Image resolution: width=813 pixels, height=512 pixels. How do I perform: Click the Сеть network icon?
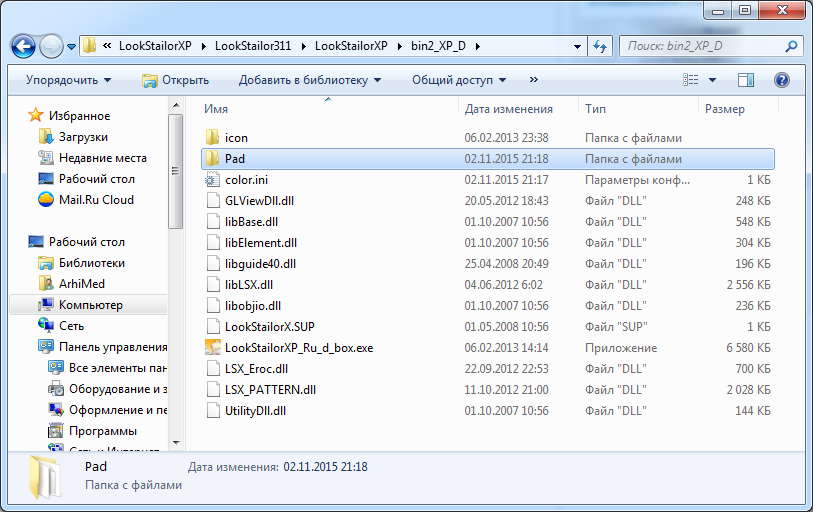46,325
